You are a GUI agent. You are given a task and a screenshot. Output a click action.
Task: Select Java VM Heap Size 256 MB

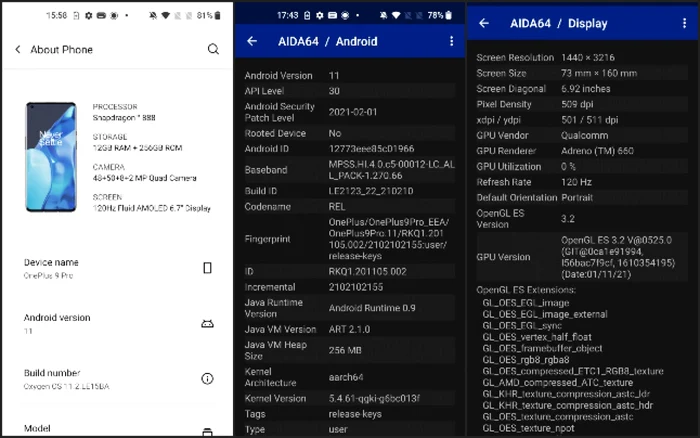pyautogui.click(x=350, y=350)
